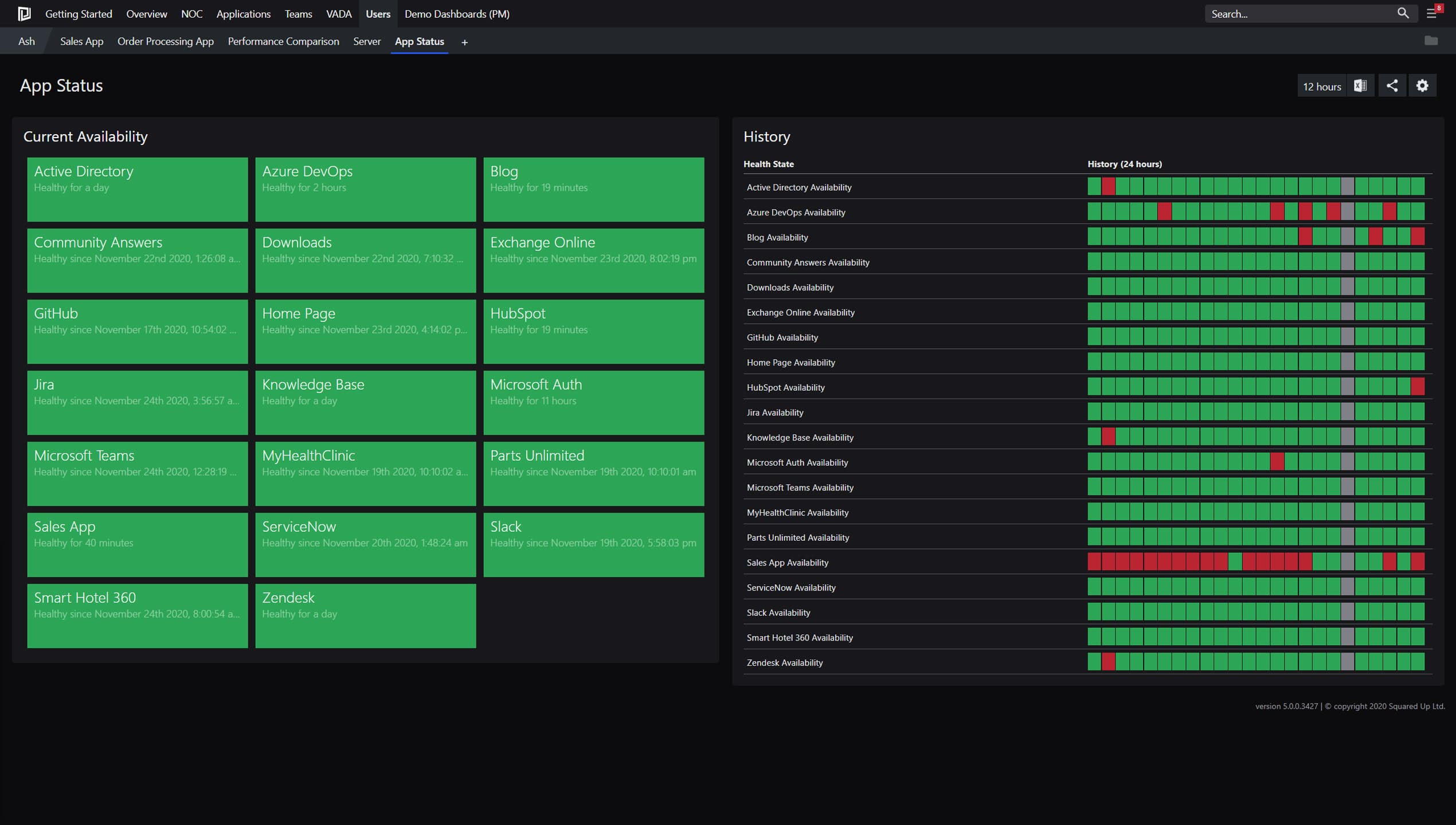Click Smart Hotel 360 Availability row
The height and width of the screenshot is (825, 1456).
coord(1088,637)
